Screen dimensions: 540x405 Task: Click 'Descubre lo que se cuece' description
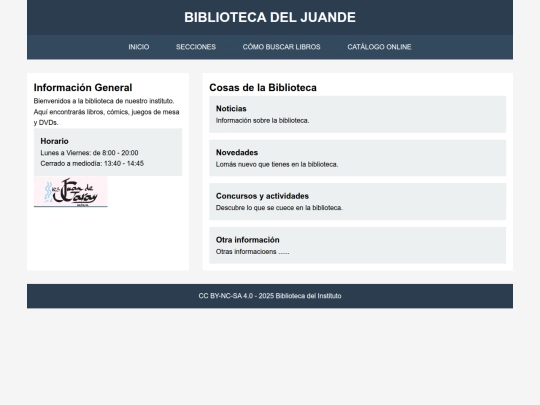click(279, 208)
